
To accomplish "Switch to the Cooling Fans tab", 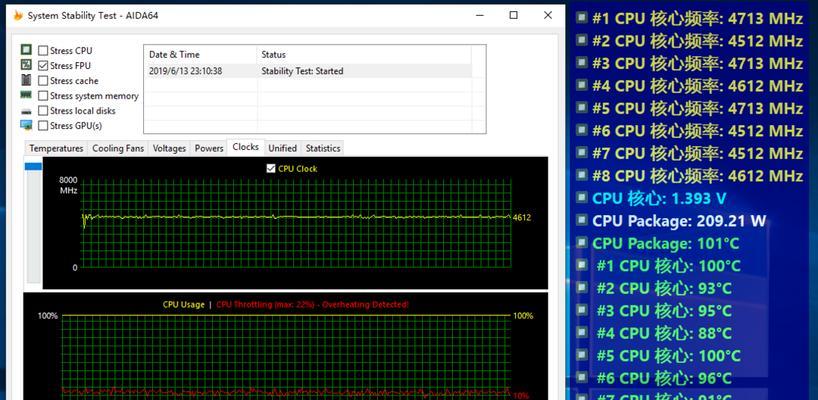I will point(118,148).
